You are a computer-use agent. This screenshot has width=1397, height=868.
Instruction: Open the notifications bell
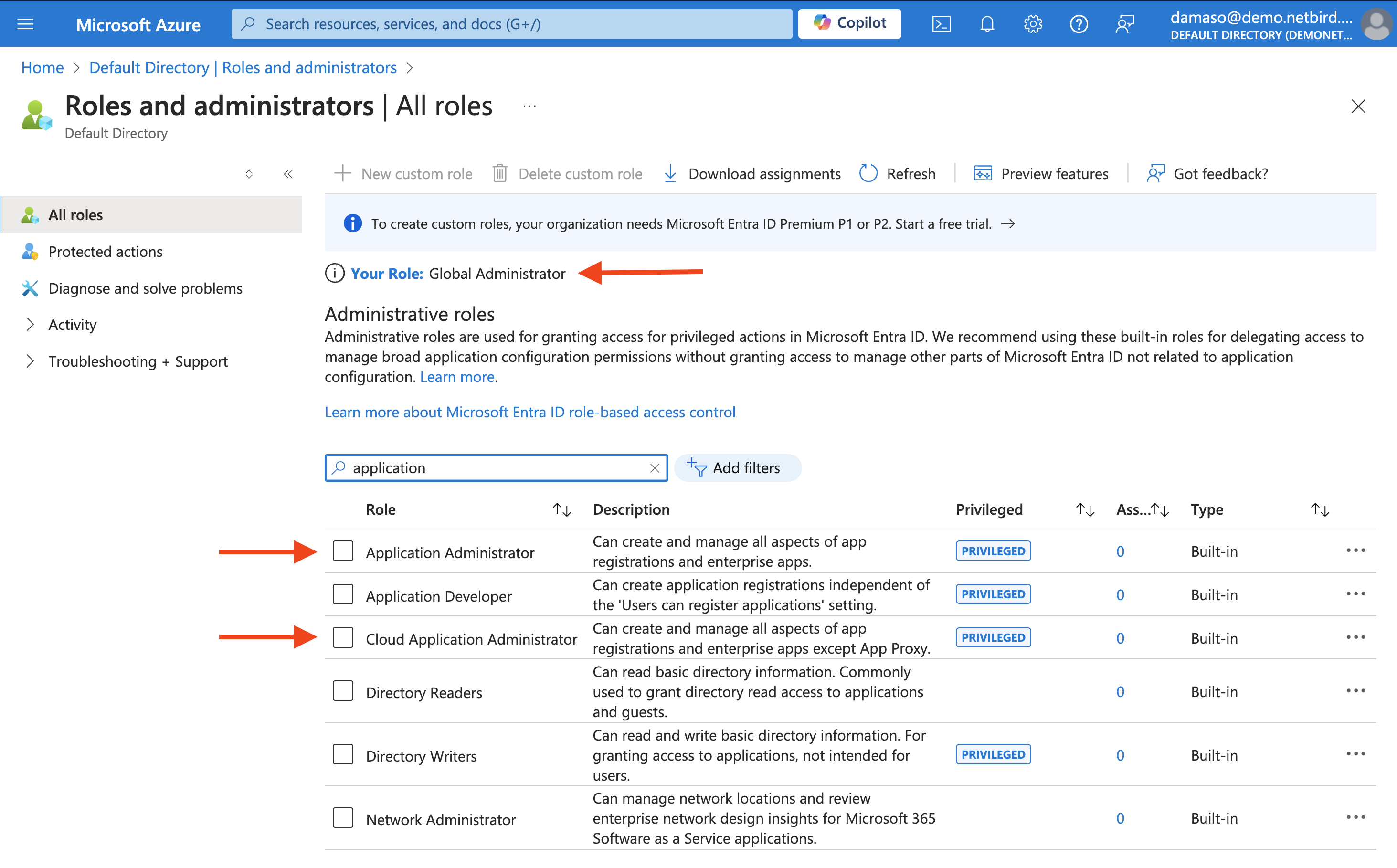986,23
